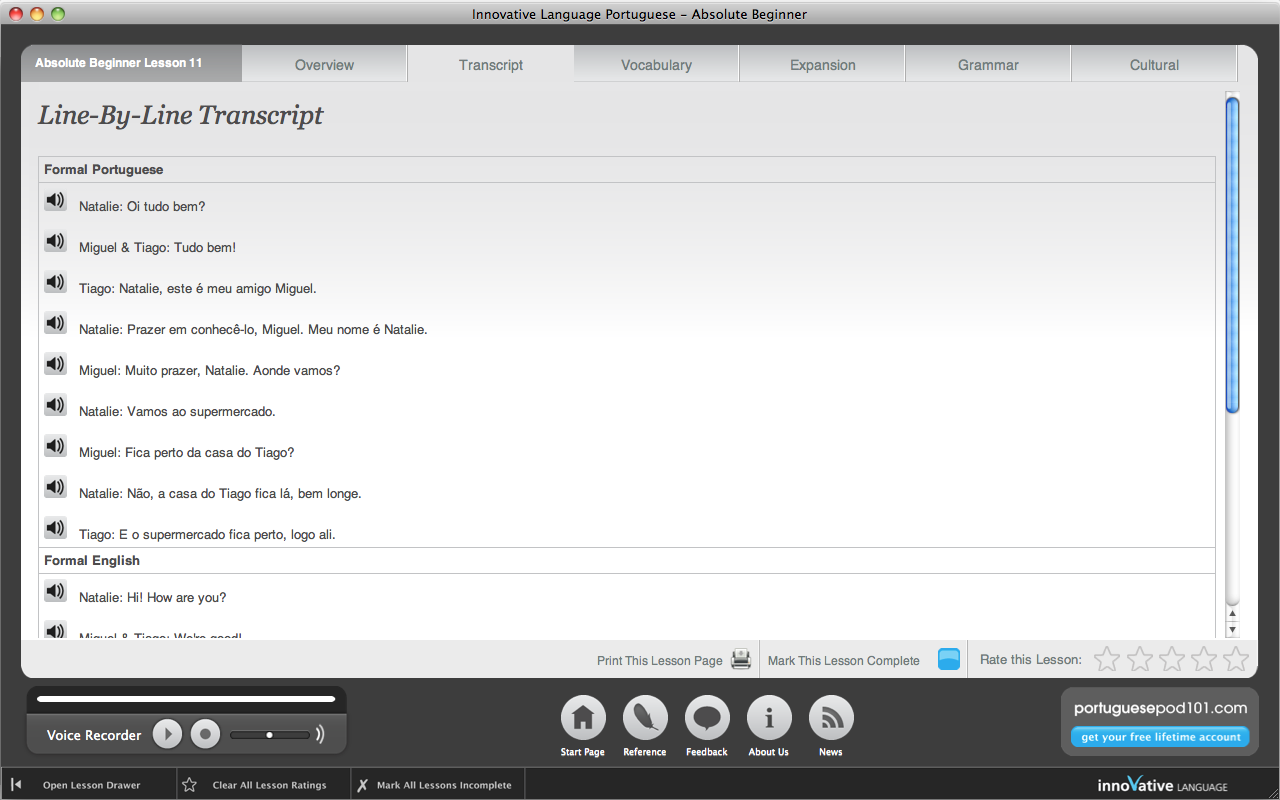The height and width of the screenshot is (800, 1280).
Task: Open the About Us info icon
Action: click(769, 718)
